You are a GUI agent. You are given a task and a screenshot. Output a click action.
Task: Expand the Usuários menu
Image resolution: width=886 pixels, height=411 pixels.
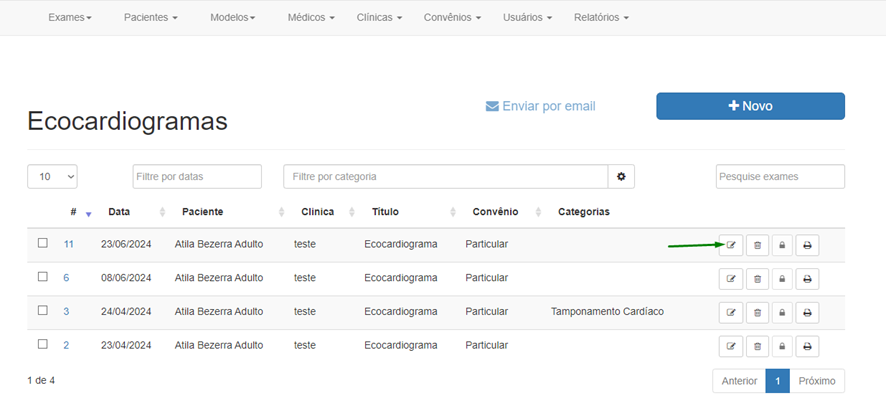click(x=527, y=18)
